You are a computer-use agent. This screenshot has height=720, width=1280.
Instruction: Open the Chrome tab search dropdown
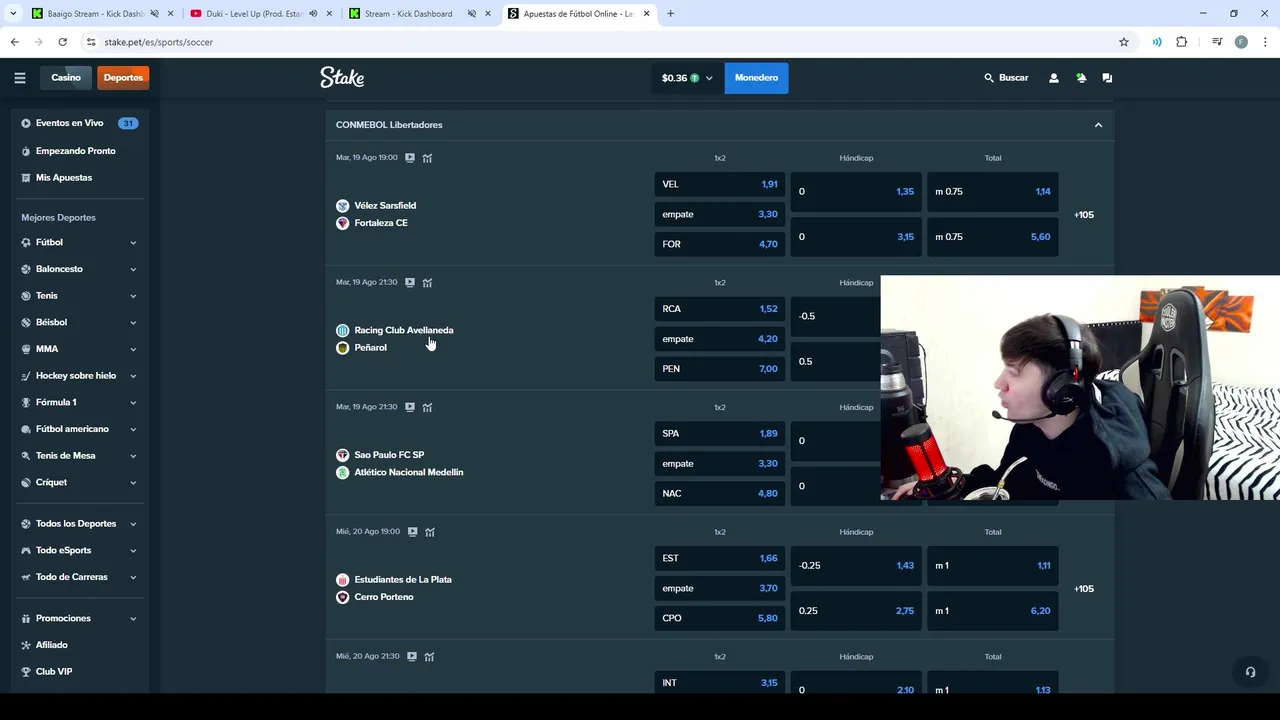pos(13,14)
